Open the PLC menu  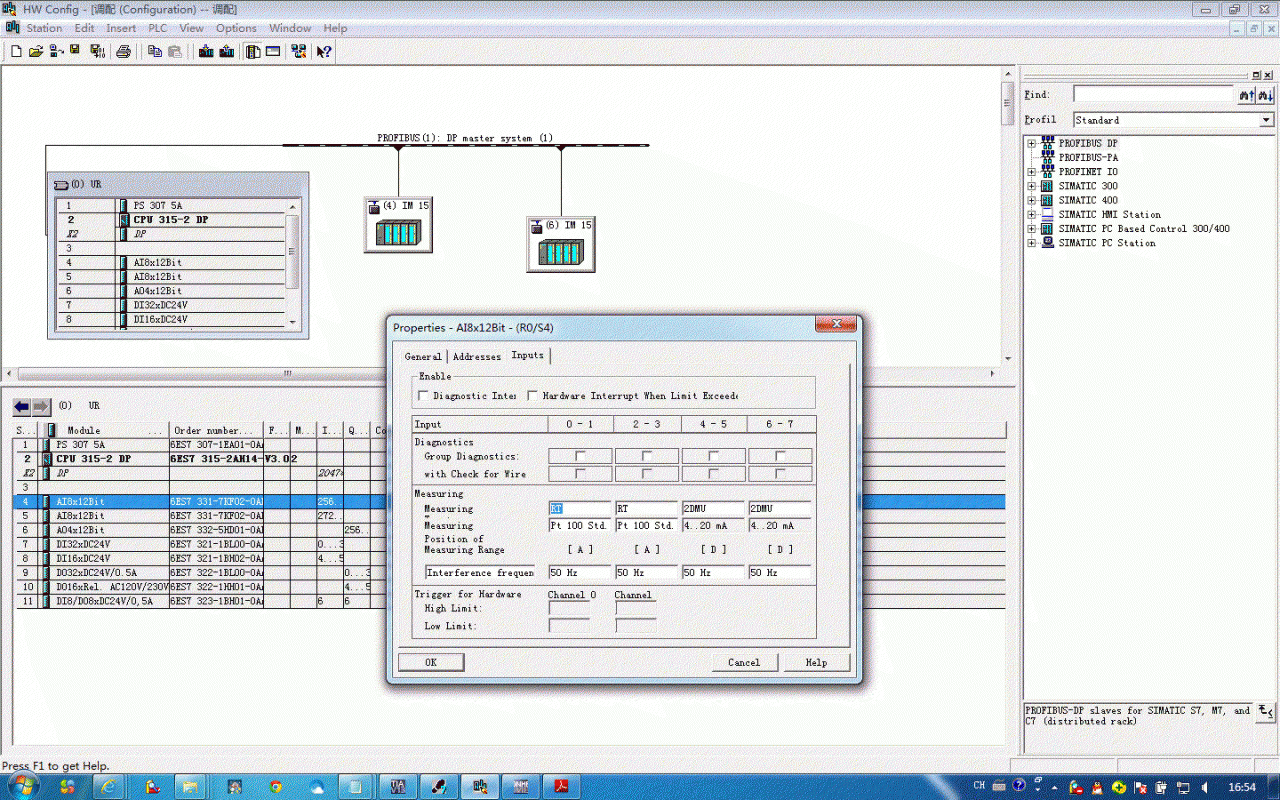tap(157, 28)
